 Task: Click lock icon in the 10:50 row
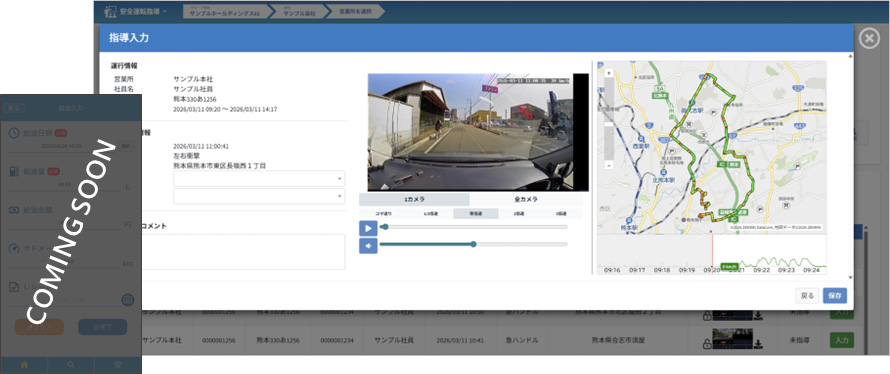pyautogui.click(x=707, y=316)
